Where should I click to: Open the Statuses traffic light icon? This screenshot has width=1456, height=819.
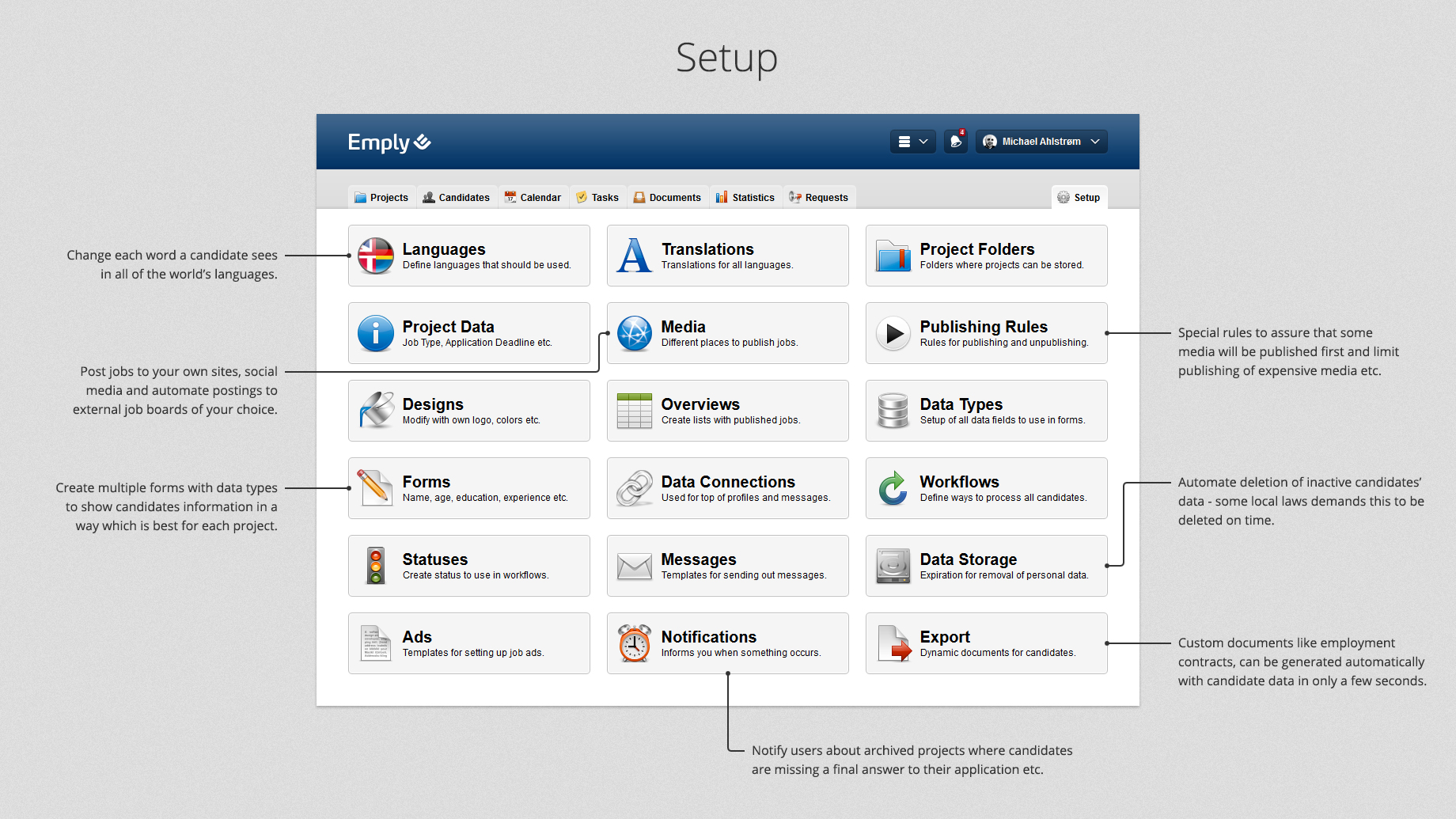click(x=376, y=566)
